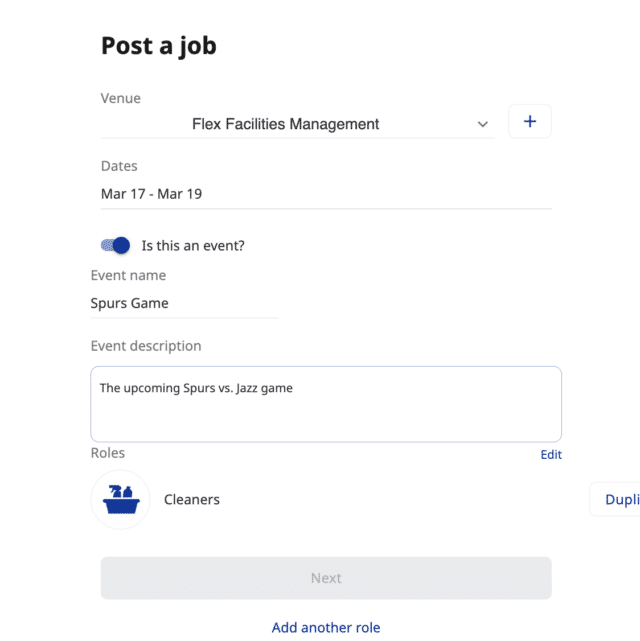The height and width of the screenshot is (641, 640).
Task: Click the 'Post a job' heading
Action: [159, 45]
